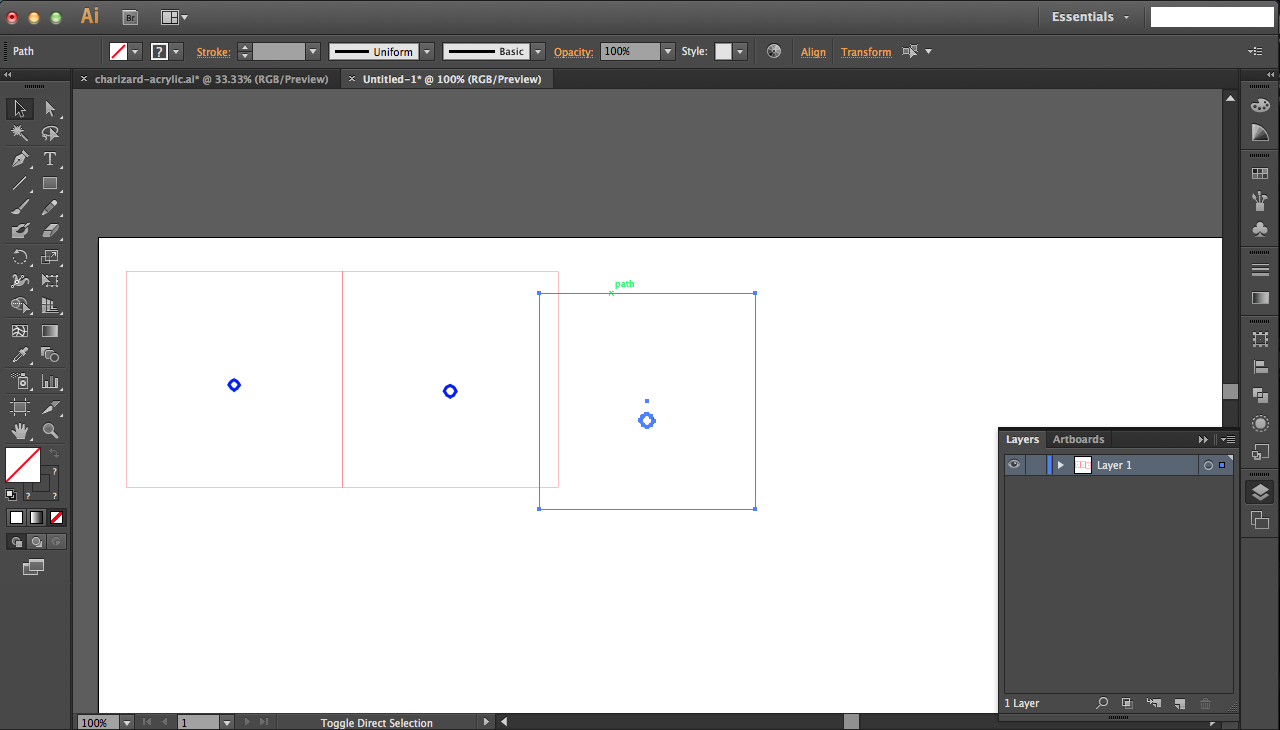
Task: Select the Zoom tool
Action: point(50,431)
